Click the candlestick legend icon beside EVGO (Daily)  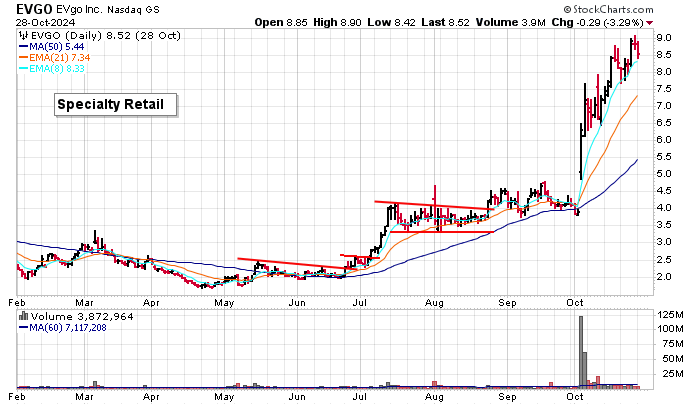pyautogui.click(x=23, y=36)
